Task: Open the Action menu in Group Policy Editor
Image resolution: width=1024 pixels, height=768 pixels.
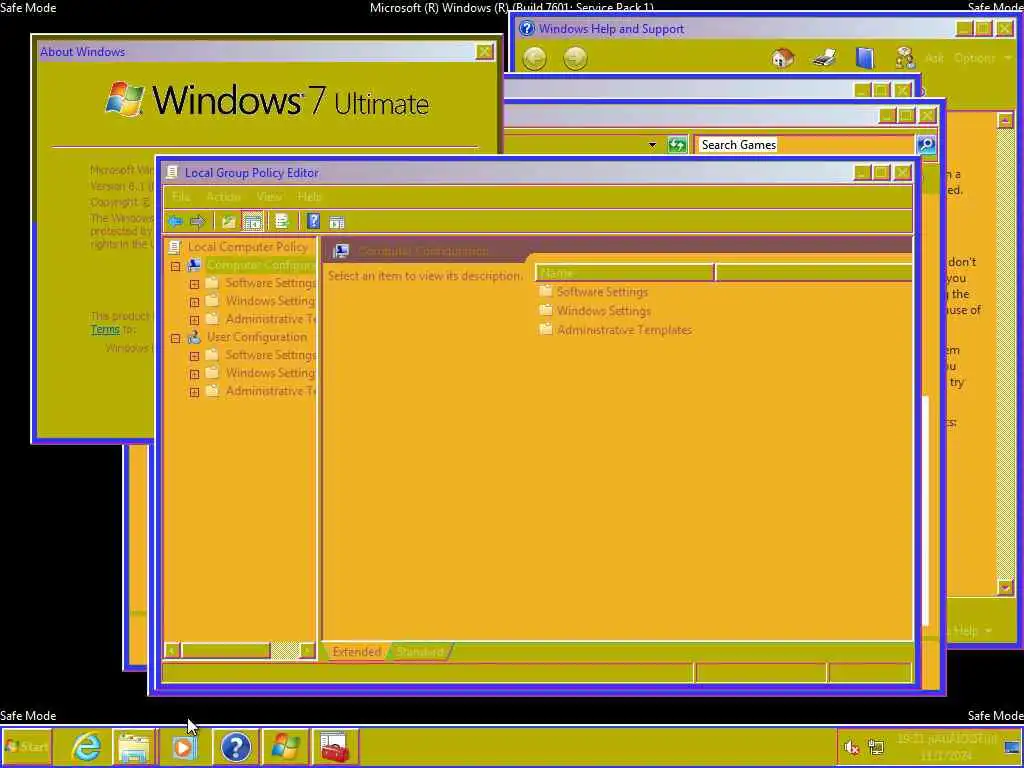Action: click(223, 197)
